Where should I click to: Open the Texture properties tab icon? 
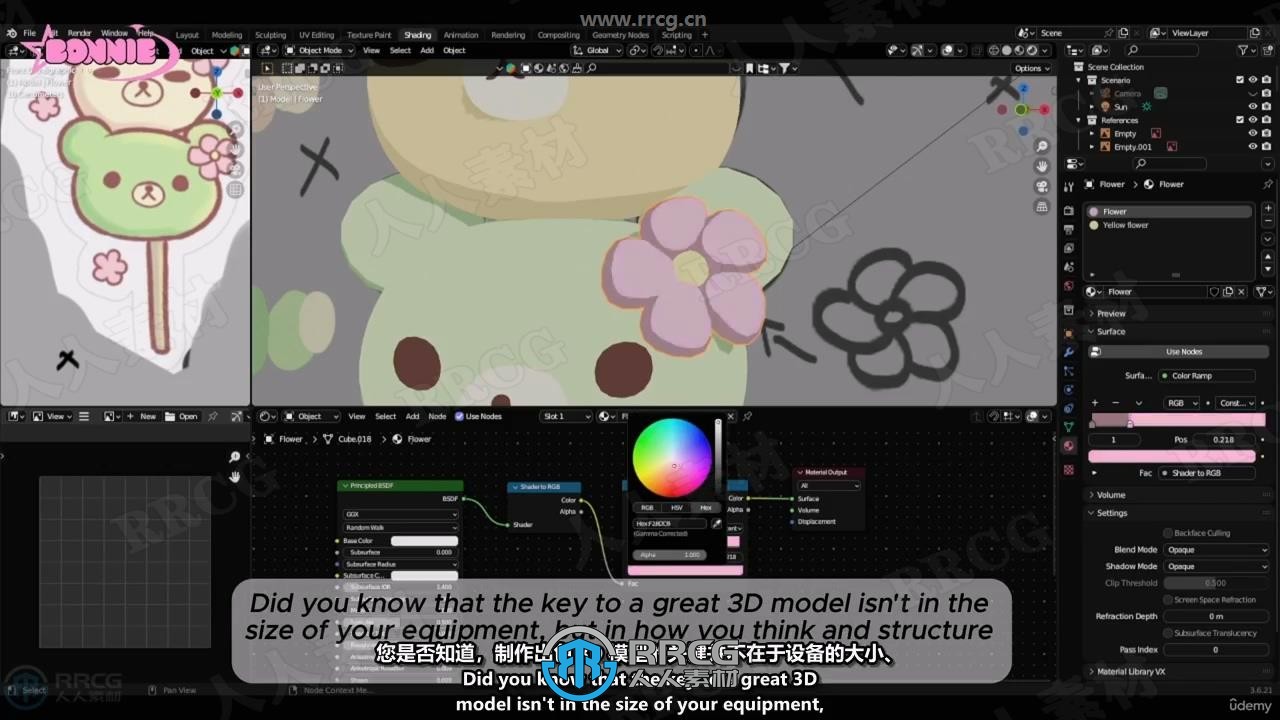[1069, 469]
